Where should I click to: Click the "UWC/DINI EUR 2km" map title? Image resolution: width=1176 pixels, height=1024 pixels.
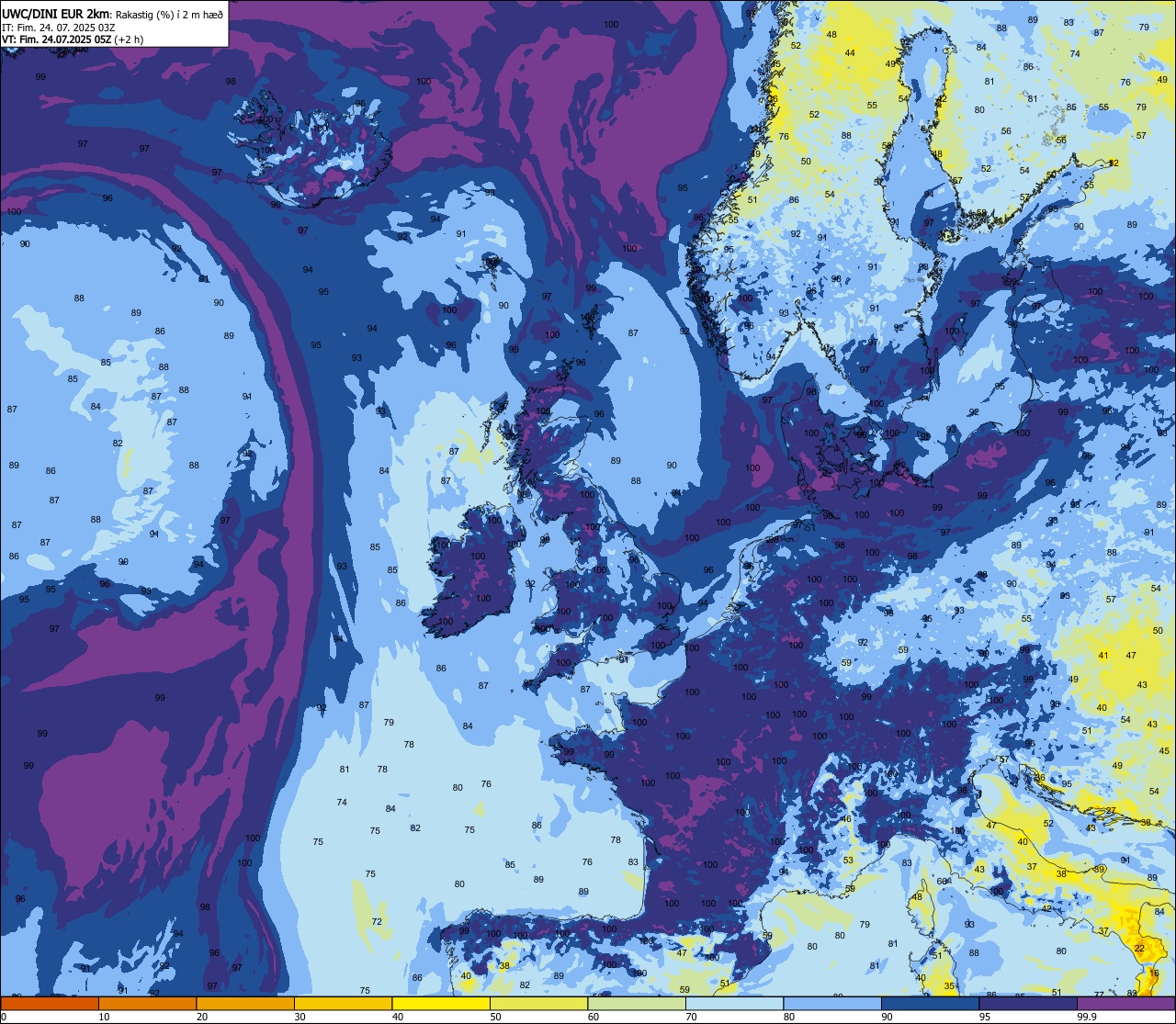55,13
